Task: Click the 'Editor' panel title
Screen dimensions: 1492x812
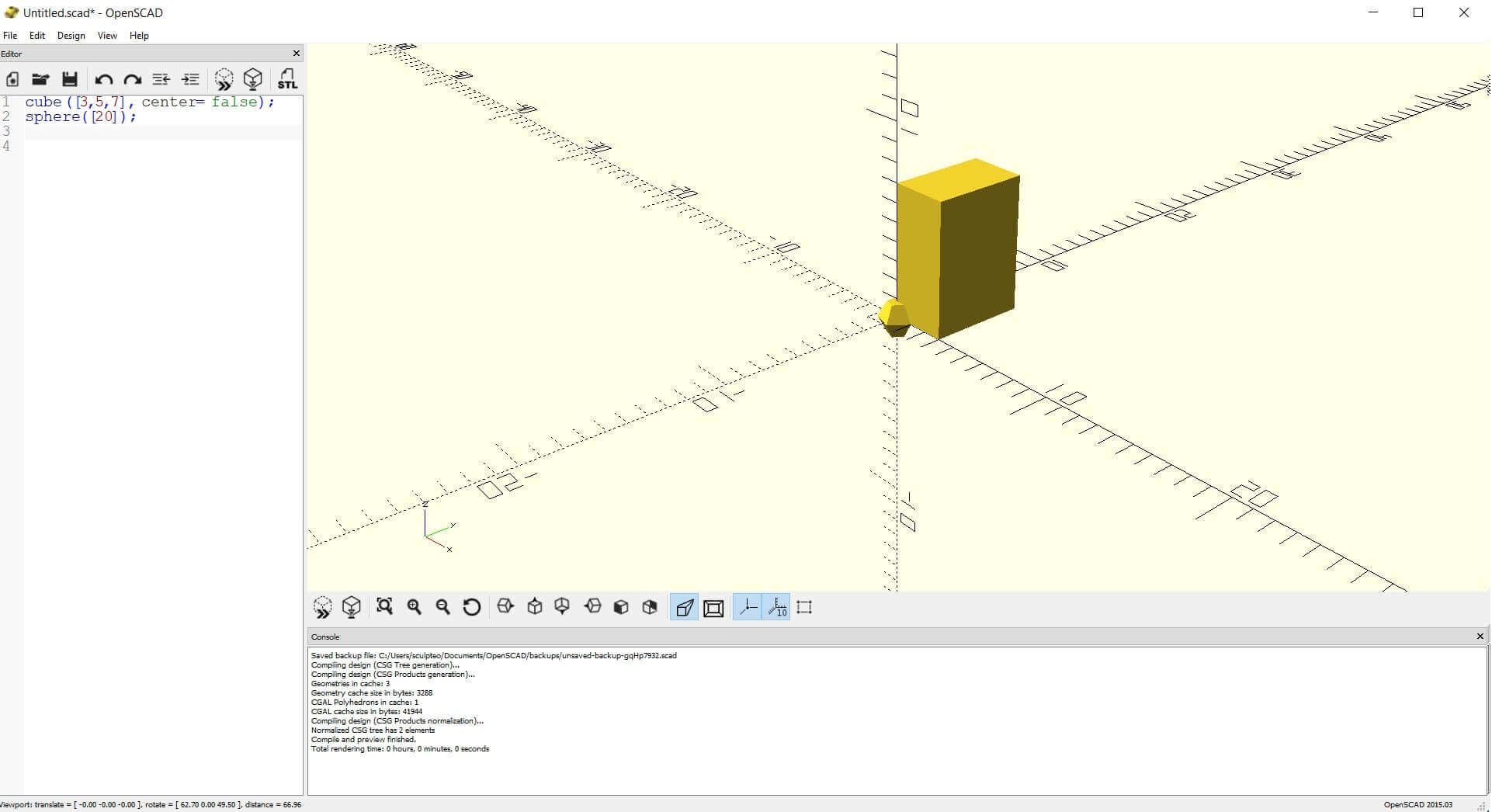Action: click(12, 54)
